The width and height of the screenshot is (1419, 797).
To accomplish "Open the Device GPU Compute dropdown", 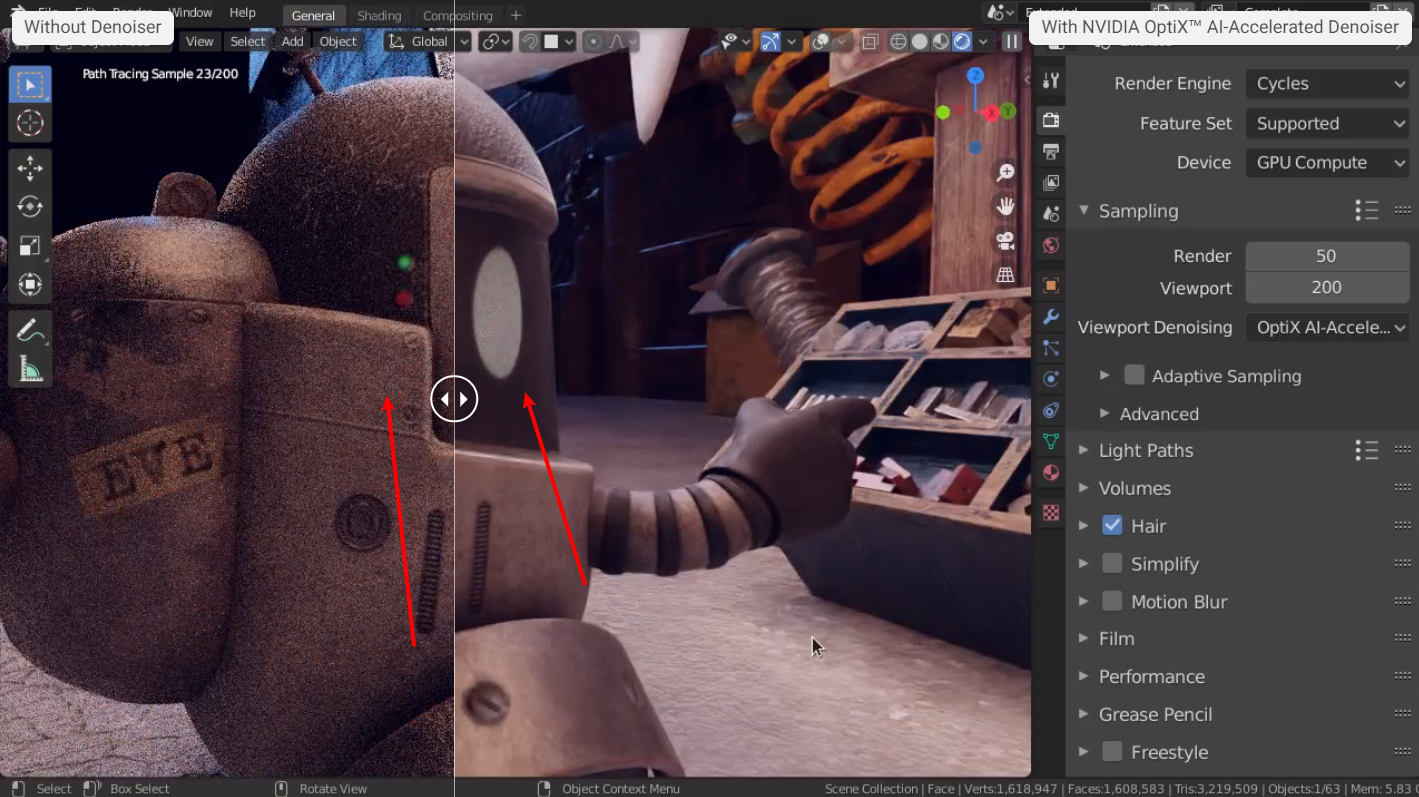I will pyautogui.click(x=1327, y=162).
